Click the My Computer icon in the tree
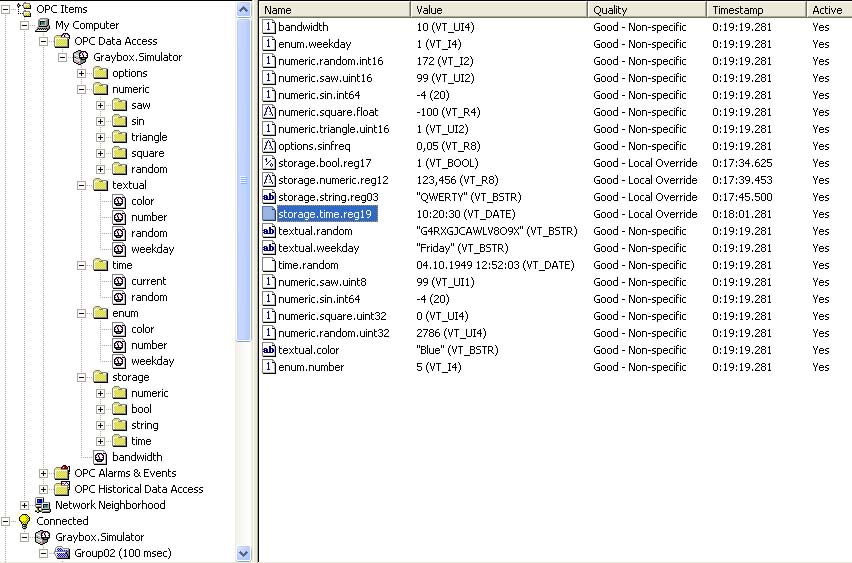The image size is (852, 563). (43, 25)
